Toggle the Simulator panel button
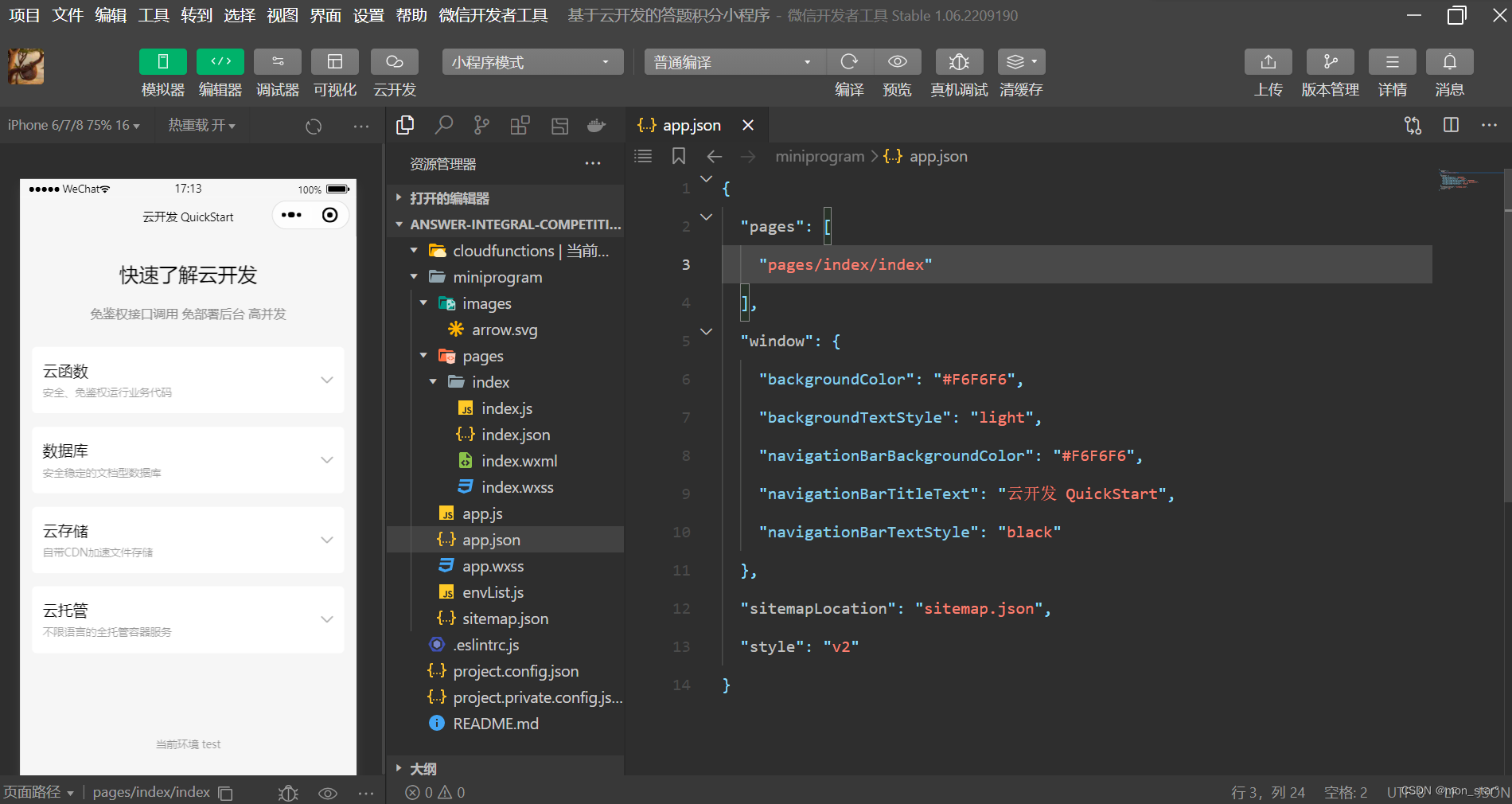Viewport: 1512px width, 804px height. coord(162,62)
